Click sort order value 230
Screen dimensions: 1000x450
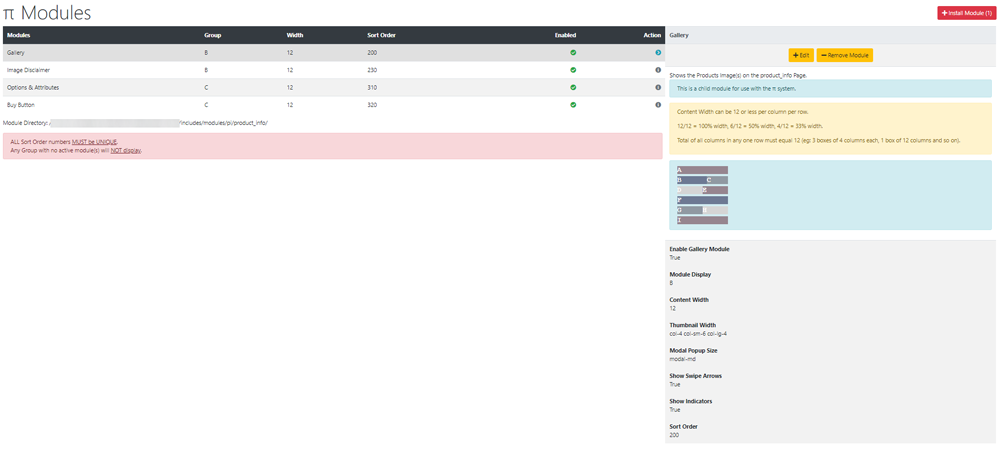[x=372, y=69]
